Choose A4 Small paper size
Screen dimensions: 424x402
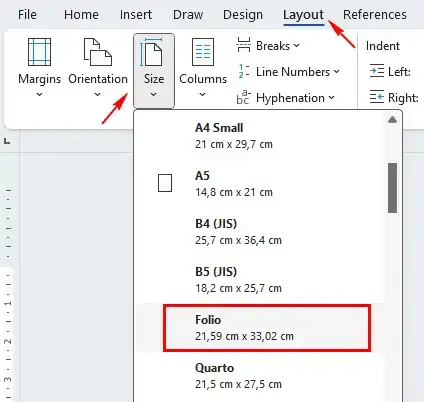259,136
